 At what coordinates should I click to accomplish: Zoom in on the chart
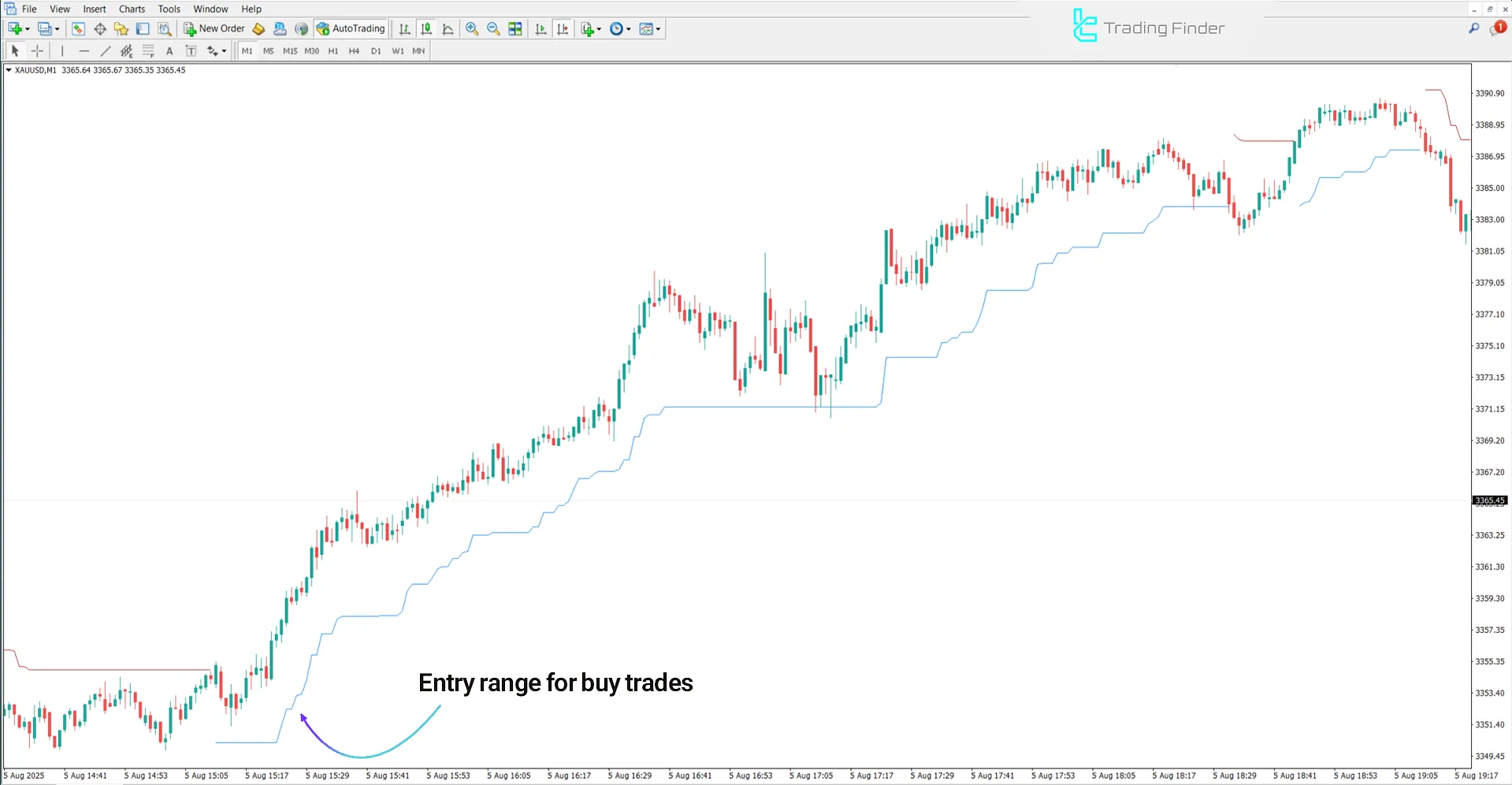coord(472,29)
